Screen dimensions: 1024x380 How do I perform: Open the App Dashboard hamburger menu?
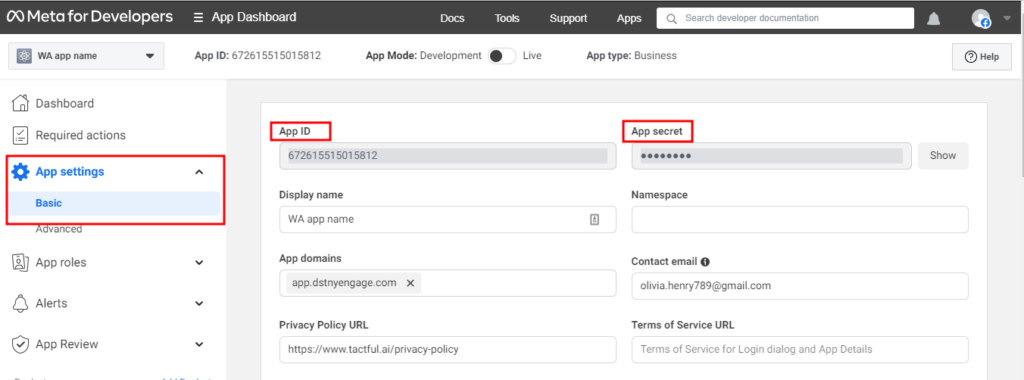click(x=199, y=18)
